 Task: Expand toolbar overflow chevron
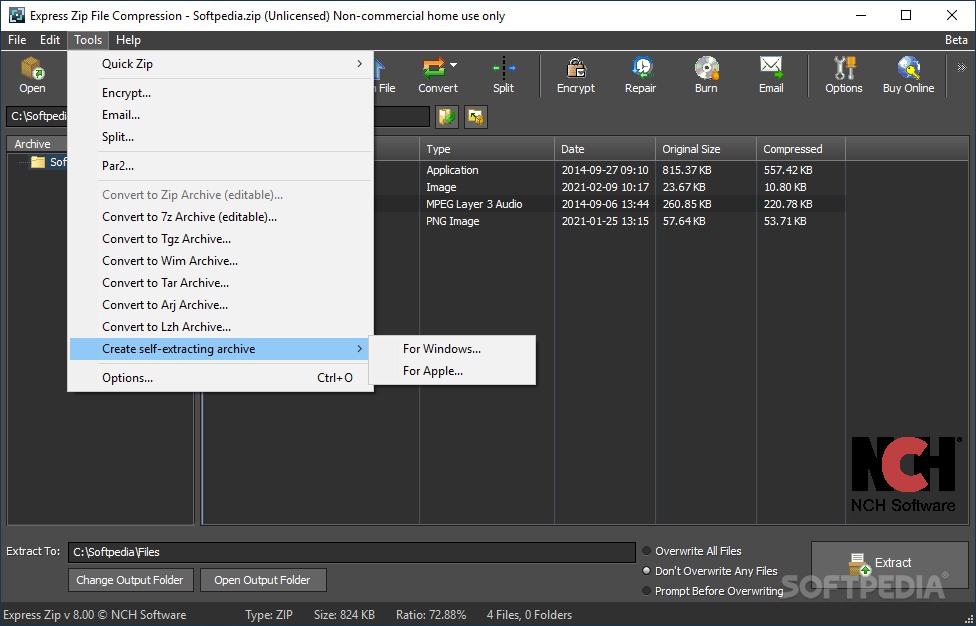tap(961, 68)
